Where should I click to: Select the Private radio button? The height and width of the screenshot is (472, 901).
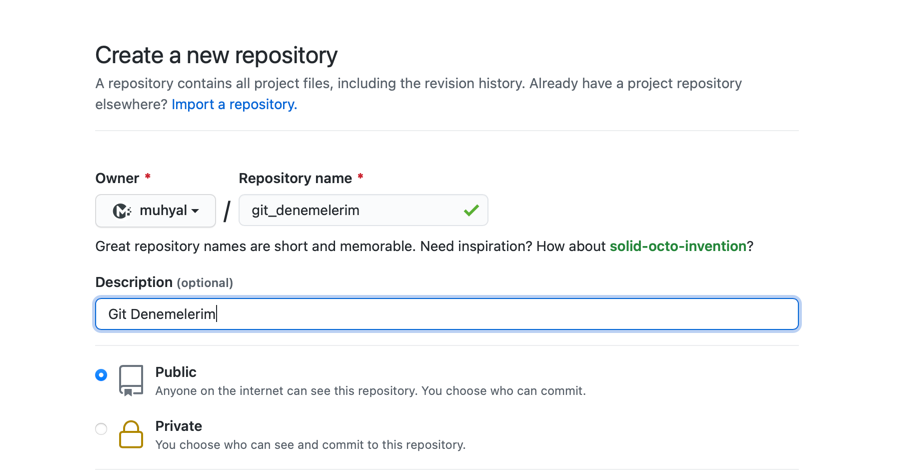(101, 429)
